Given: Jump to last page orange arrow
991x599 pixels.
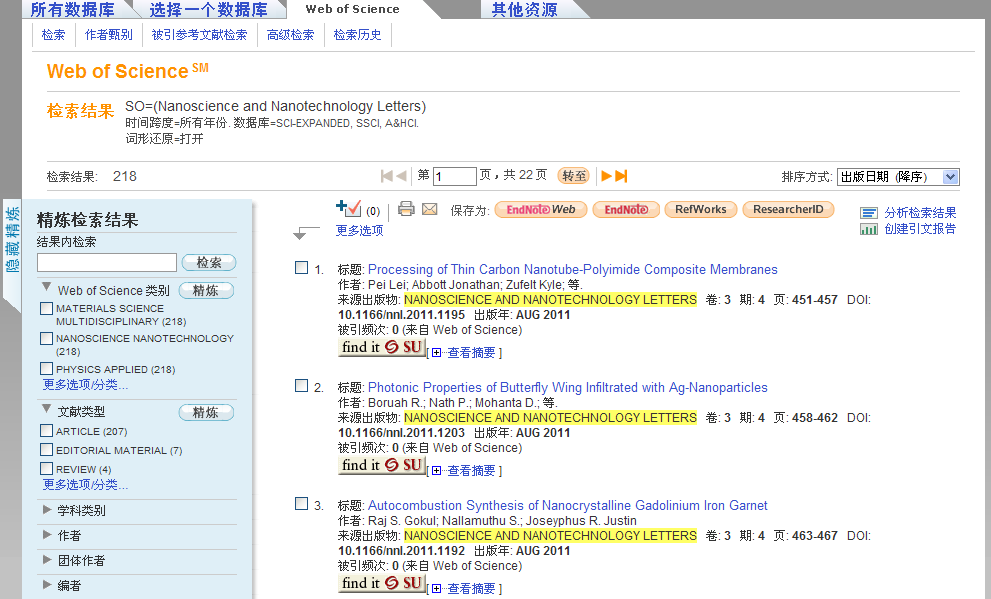Looking at the screenshot, I should point(621,176).
